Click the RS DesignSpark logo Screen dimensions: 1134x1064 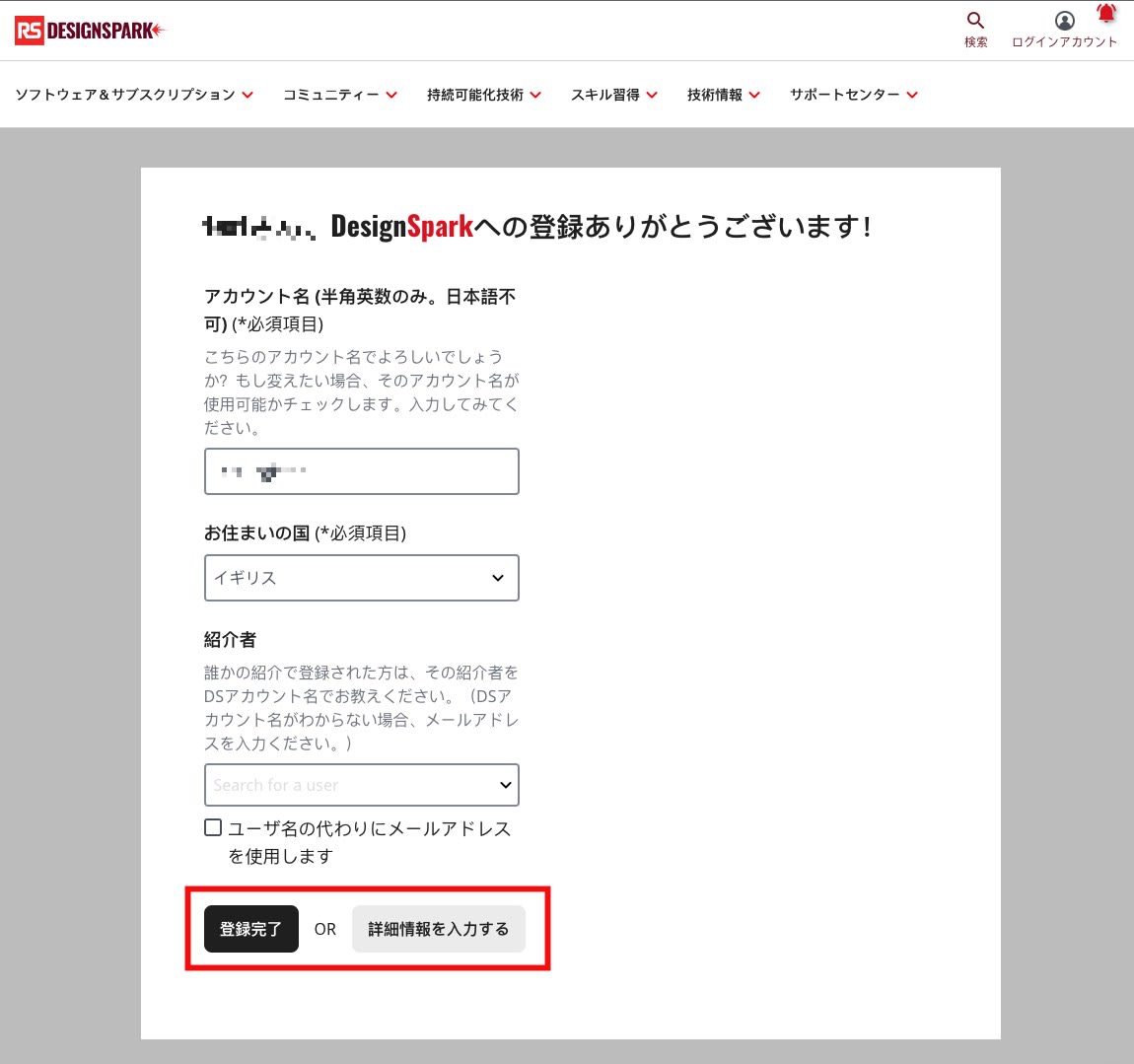pos(91,31)
